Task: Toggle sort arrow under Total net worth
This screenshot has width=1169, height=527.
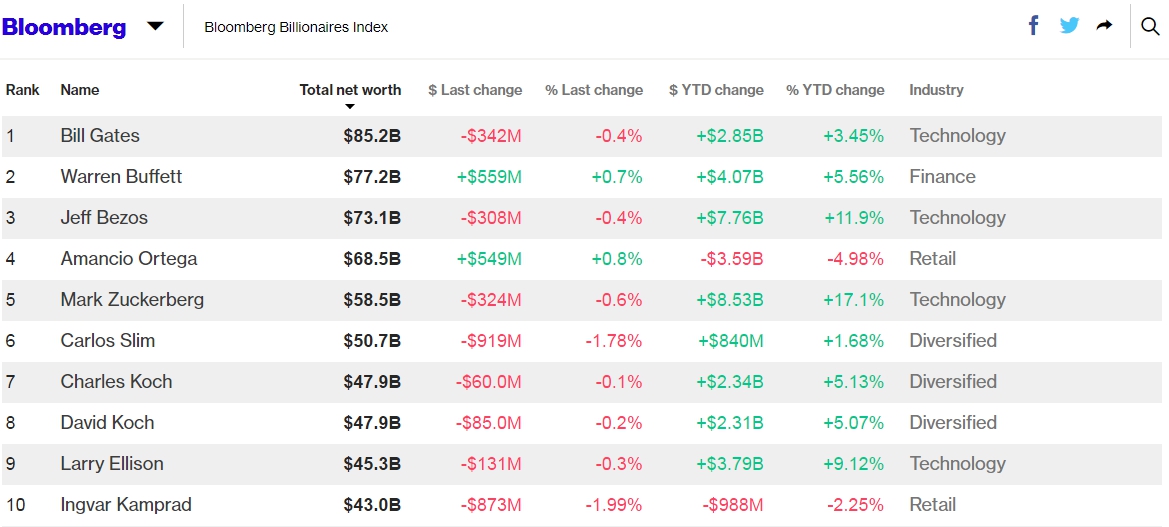Action: coord(350,107)
